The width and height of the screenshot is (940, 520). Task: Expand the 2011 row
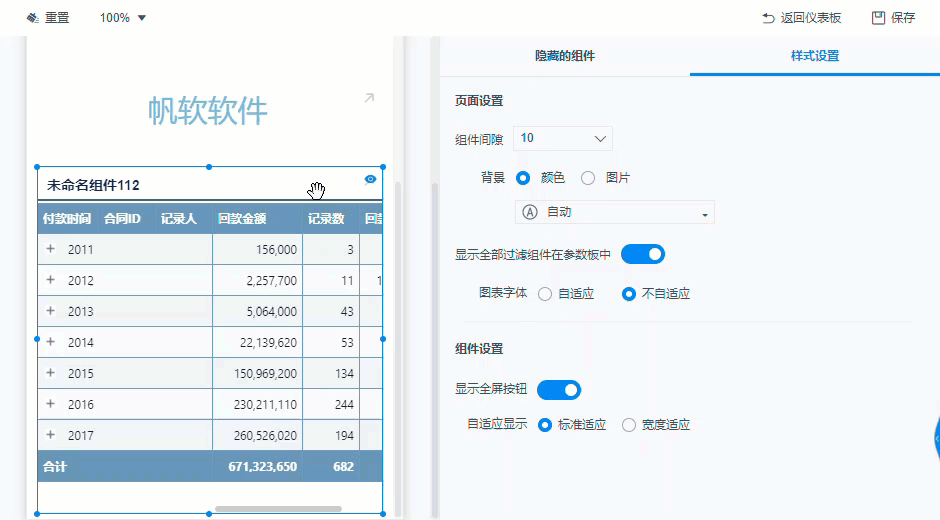tap(51, 249)
